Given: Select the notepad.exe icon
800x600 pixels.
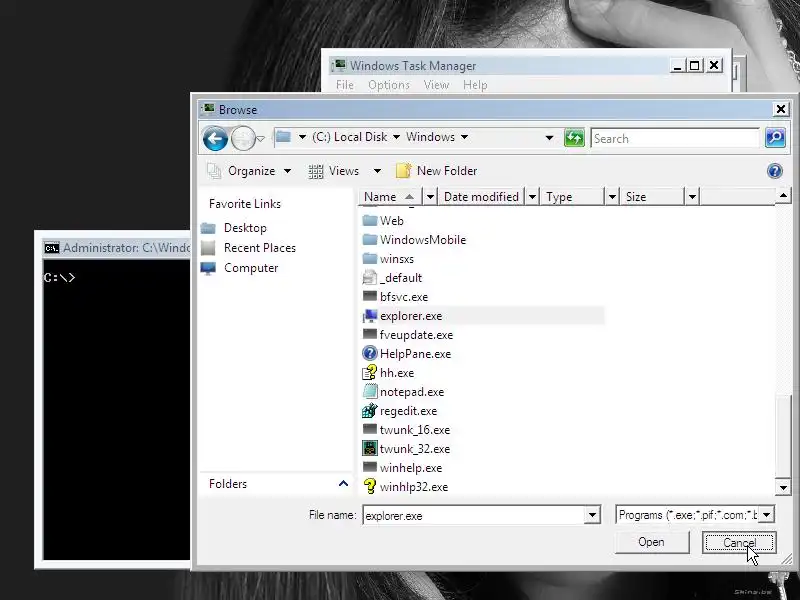Looking at the screenshot, I should (x=370, y=391).
